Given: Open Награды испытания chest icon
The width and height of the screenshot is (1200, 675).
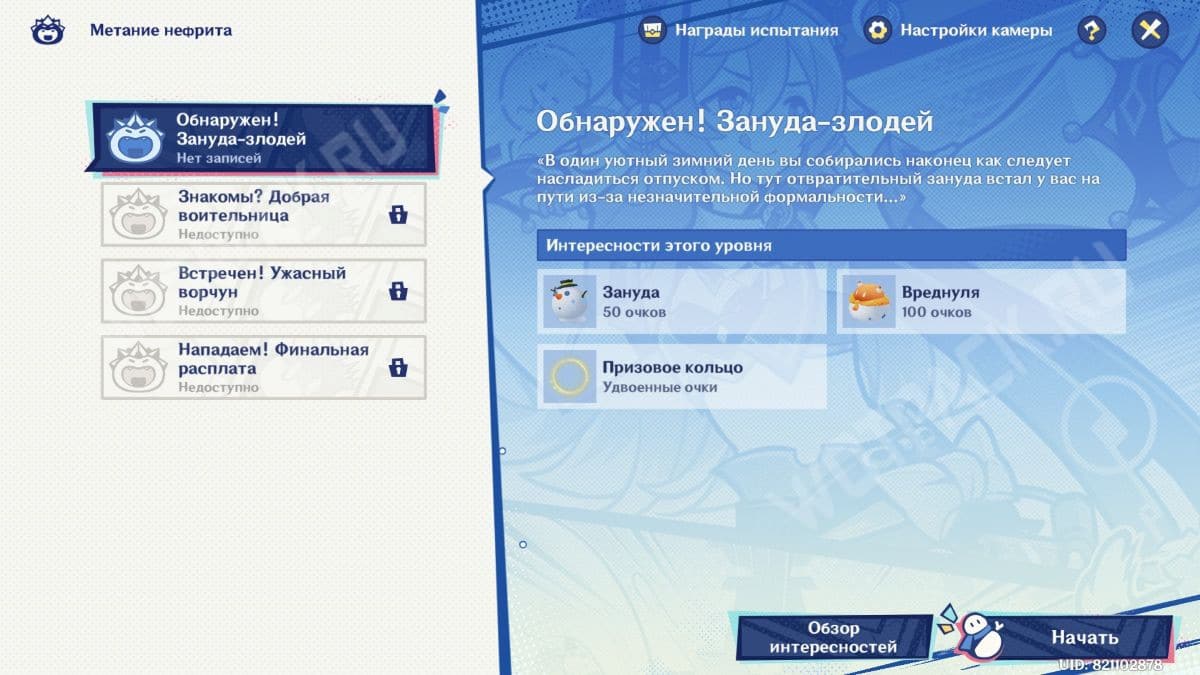Looking at the screenshot, I should (x=653, y=30).
